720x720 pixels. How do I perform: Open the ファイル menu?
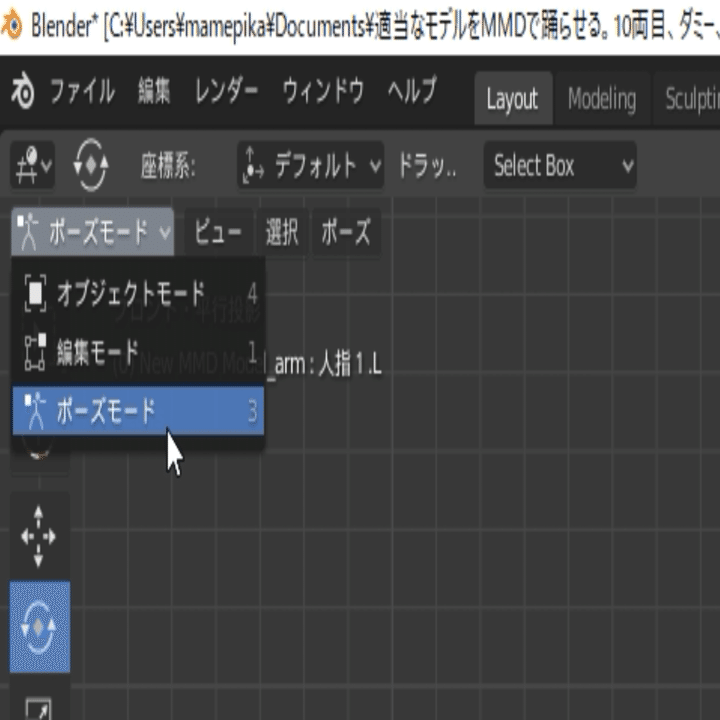coord(82,91)
